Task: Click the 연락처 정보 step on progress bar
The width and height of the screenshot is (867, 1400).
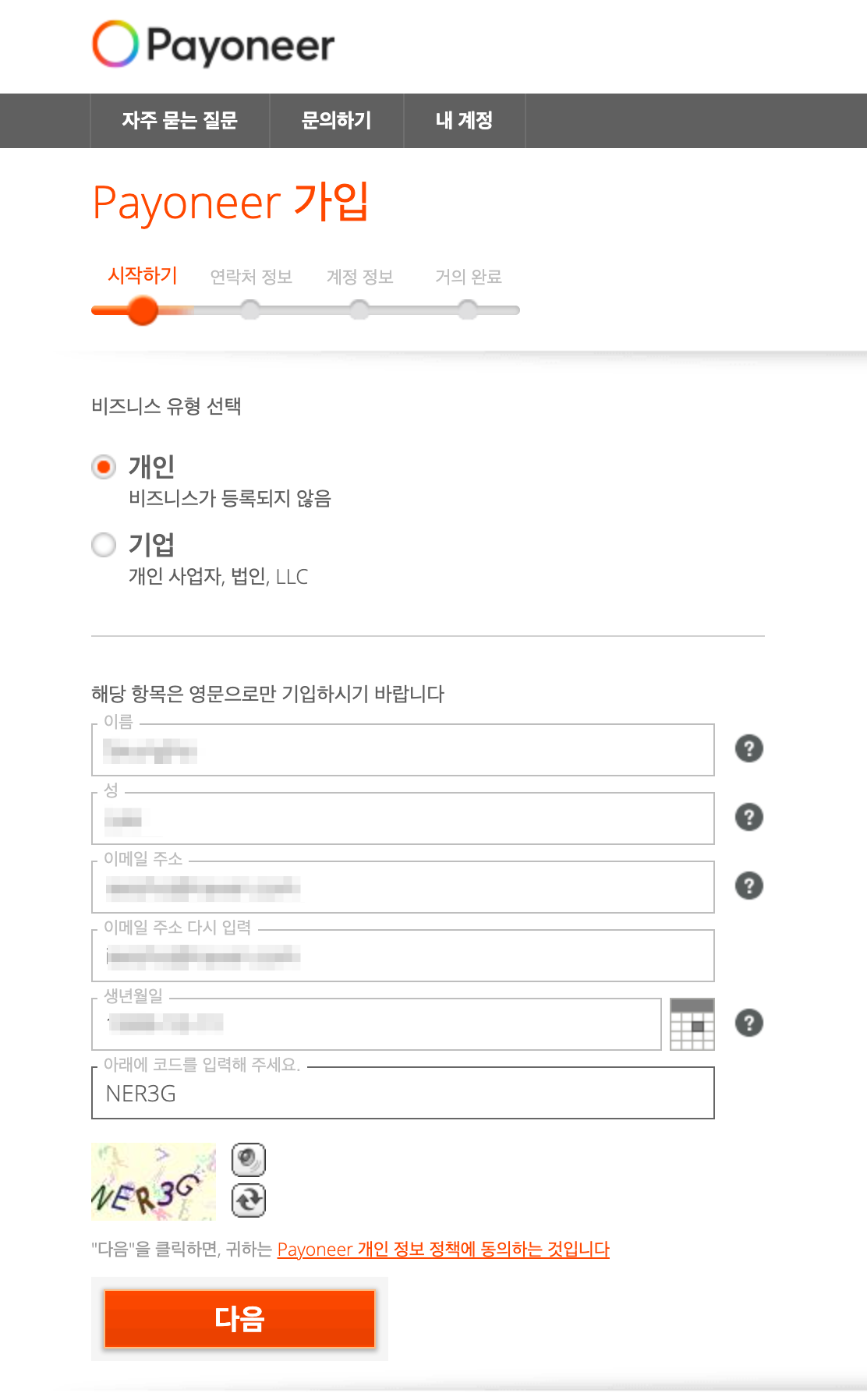Action: [x=250, y=310]
